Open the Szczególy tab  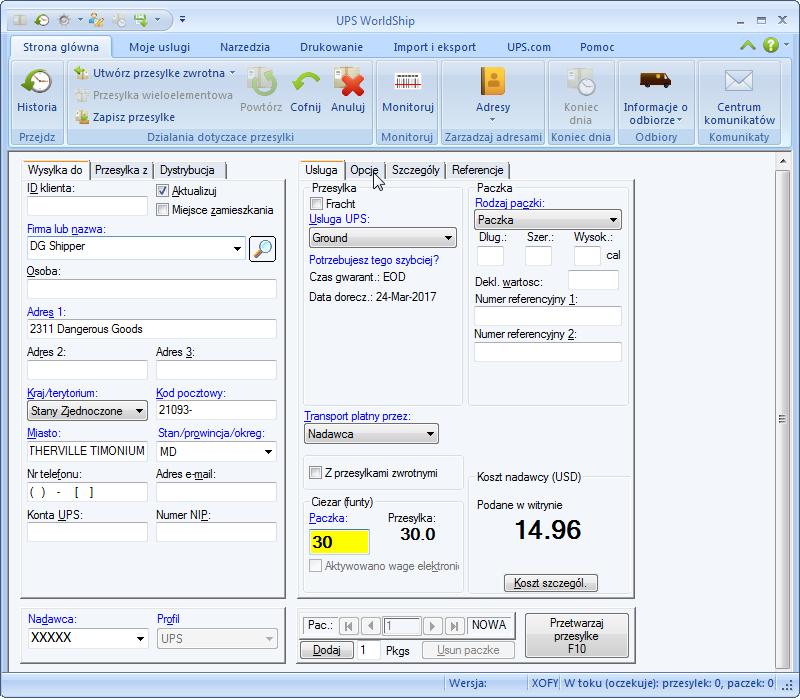(x=415, y=170)
